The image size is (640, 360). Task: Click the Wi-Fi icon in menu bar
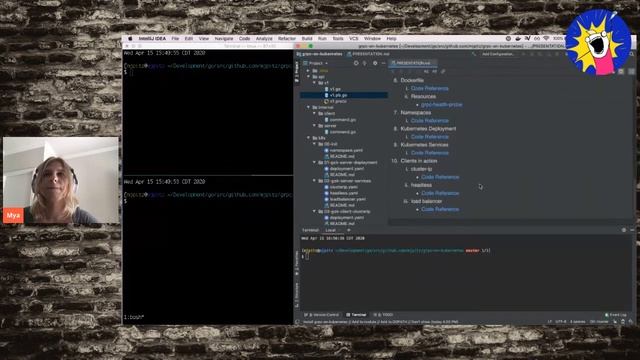[x=546, y=38]
